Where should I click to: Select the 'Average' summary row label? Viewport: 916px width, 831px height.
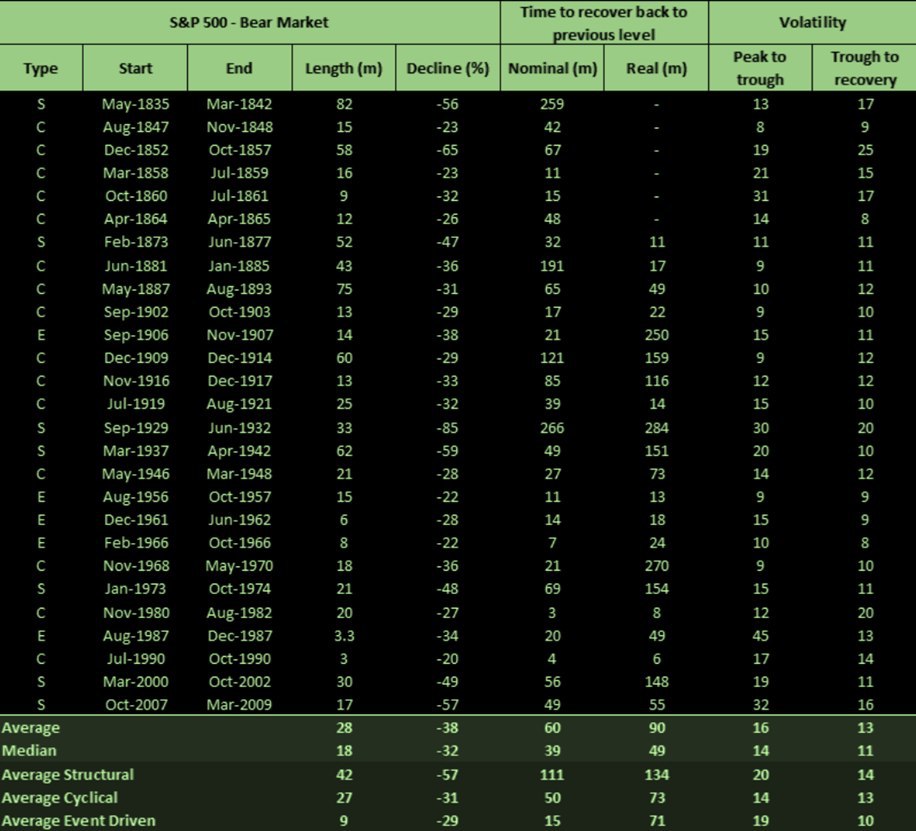coord(30,728)
